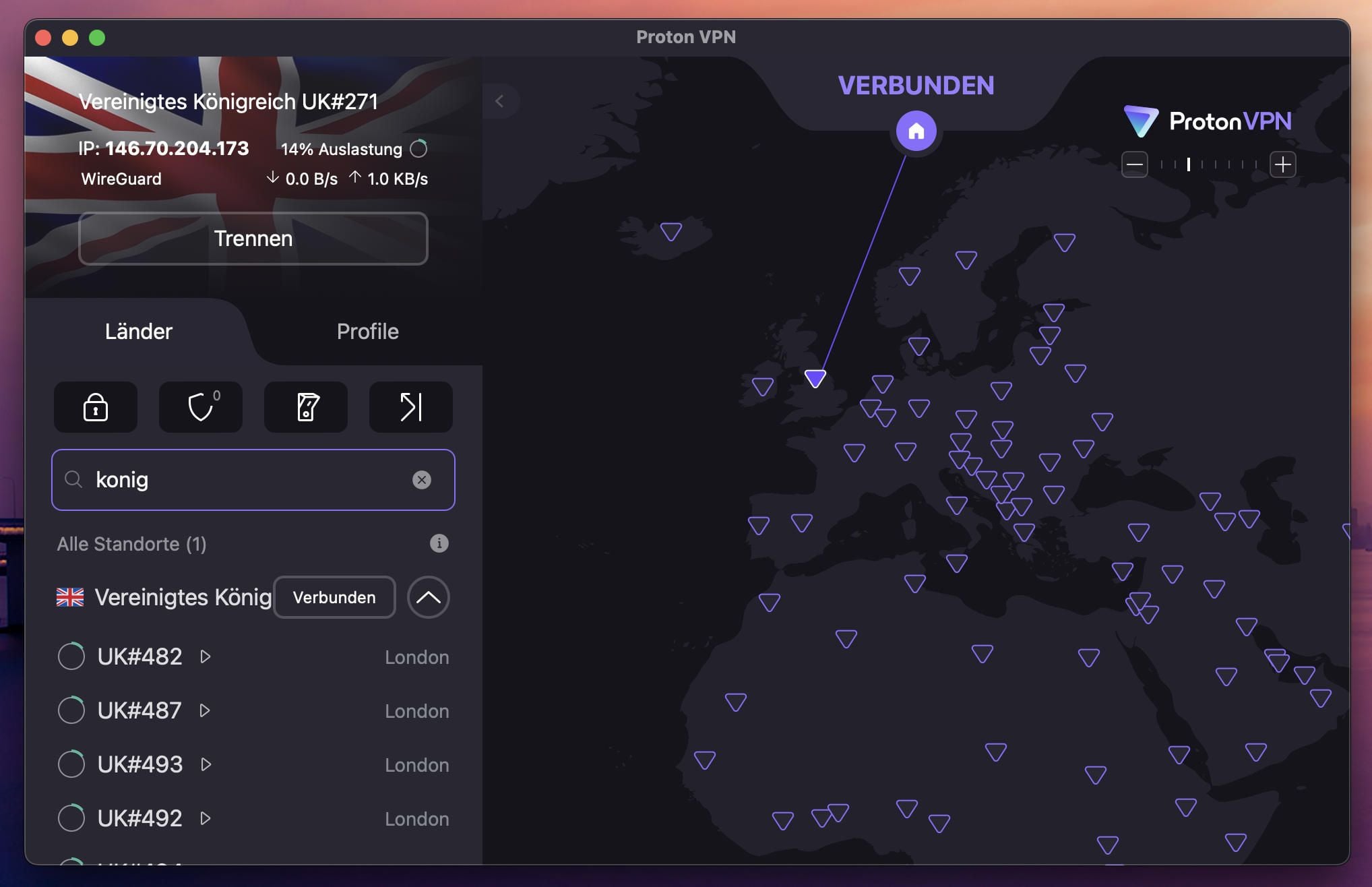Close the Proton VPN window

coord(43,38)
